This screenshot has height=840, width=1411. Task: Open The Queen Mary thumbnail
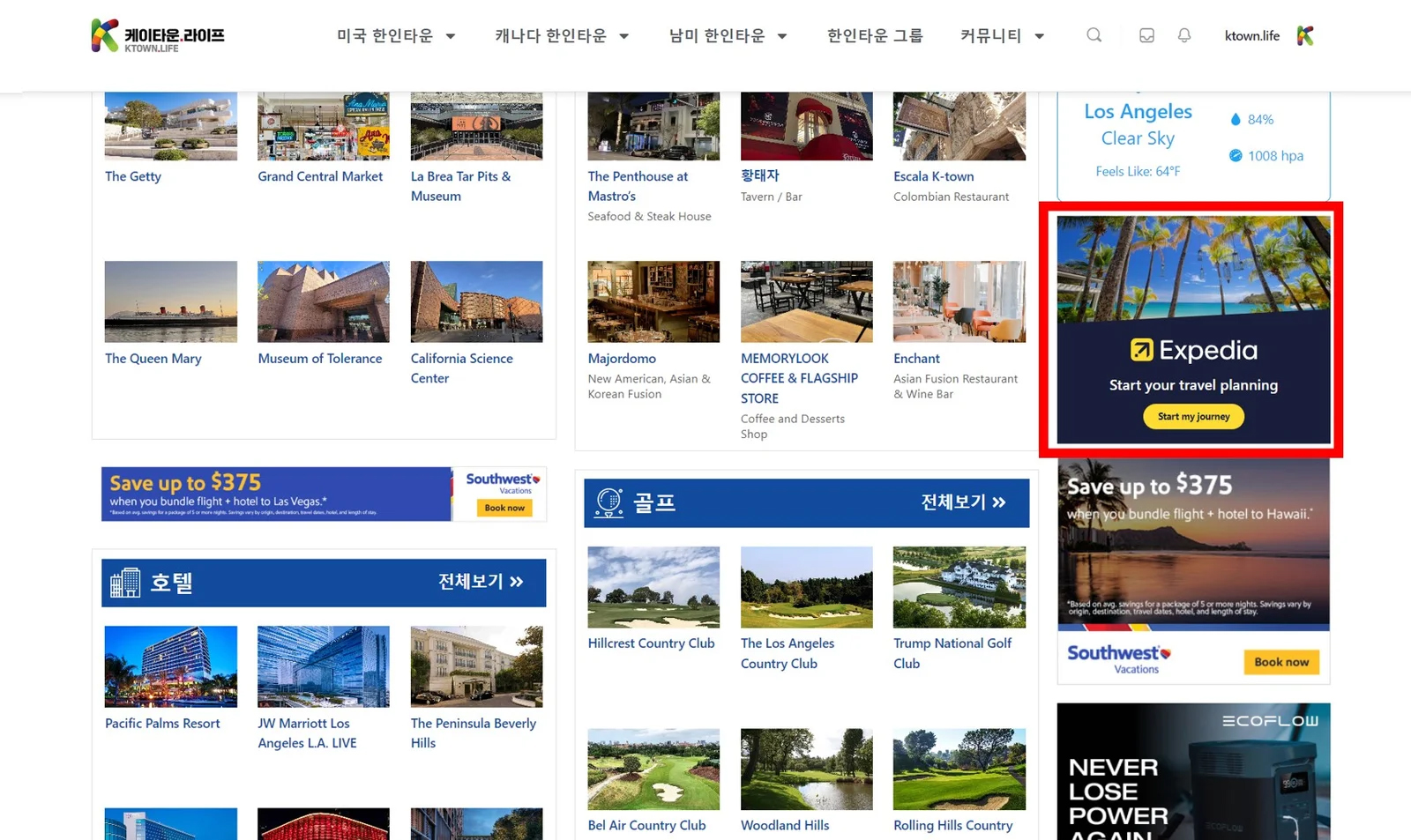click(x=171, y=301)
